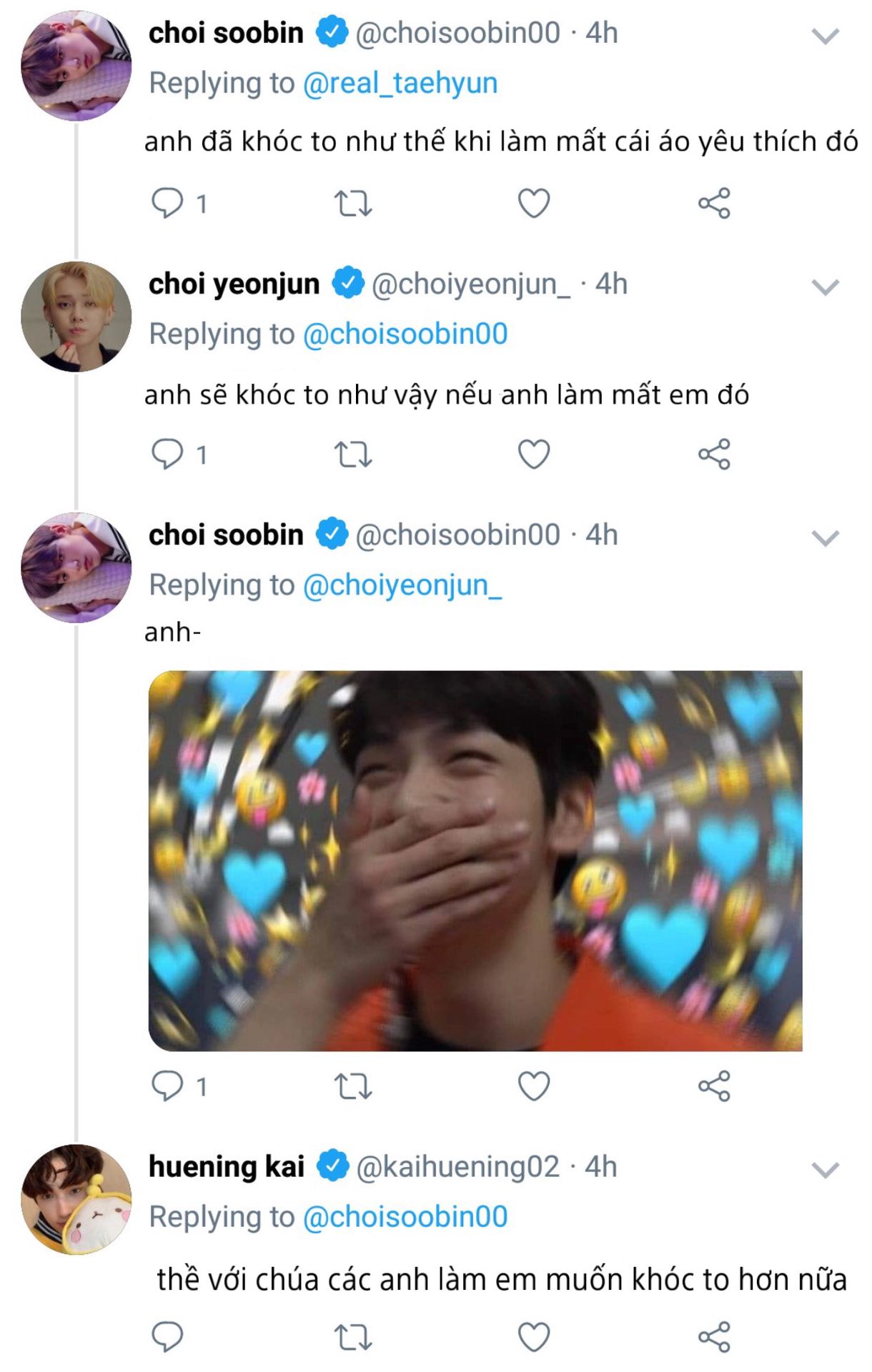Open the hueningkai display name
Viewport: 872px width, 1372px height.
[227, 1166]
